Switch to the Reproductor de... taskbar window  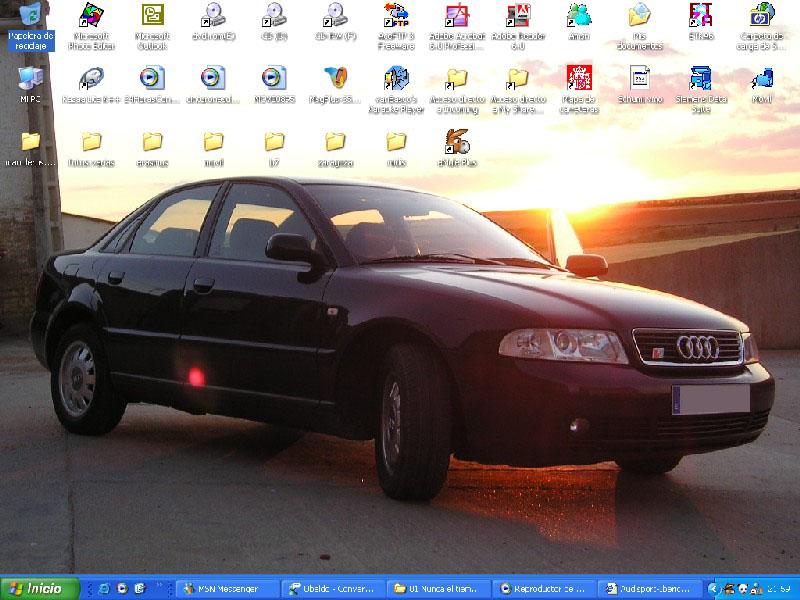(x=544, y=589)
